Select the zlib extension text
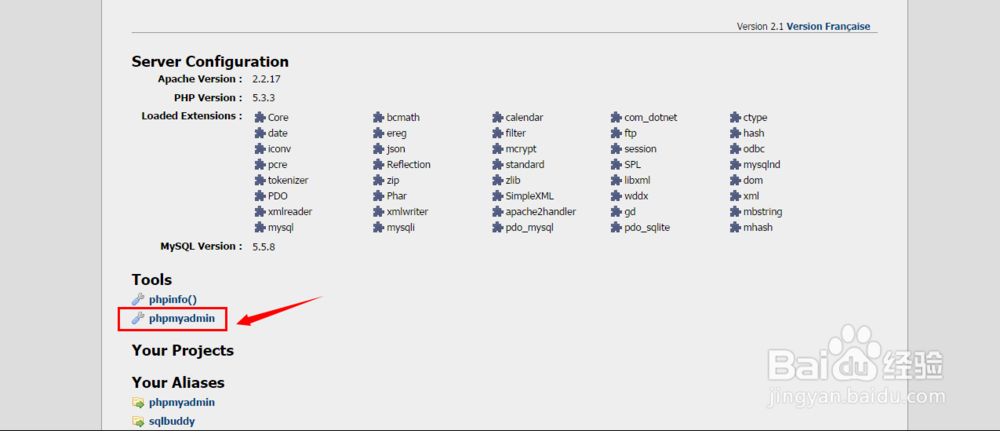The image size is (1000, 431). tap(513, 180)
